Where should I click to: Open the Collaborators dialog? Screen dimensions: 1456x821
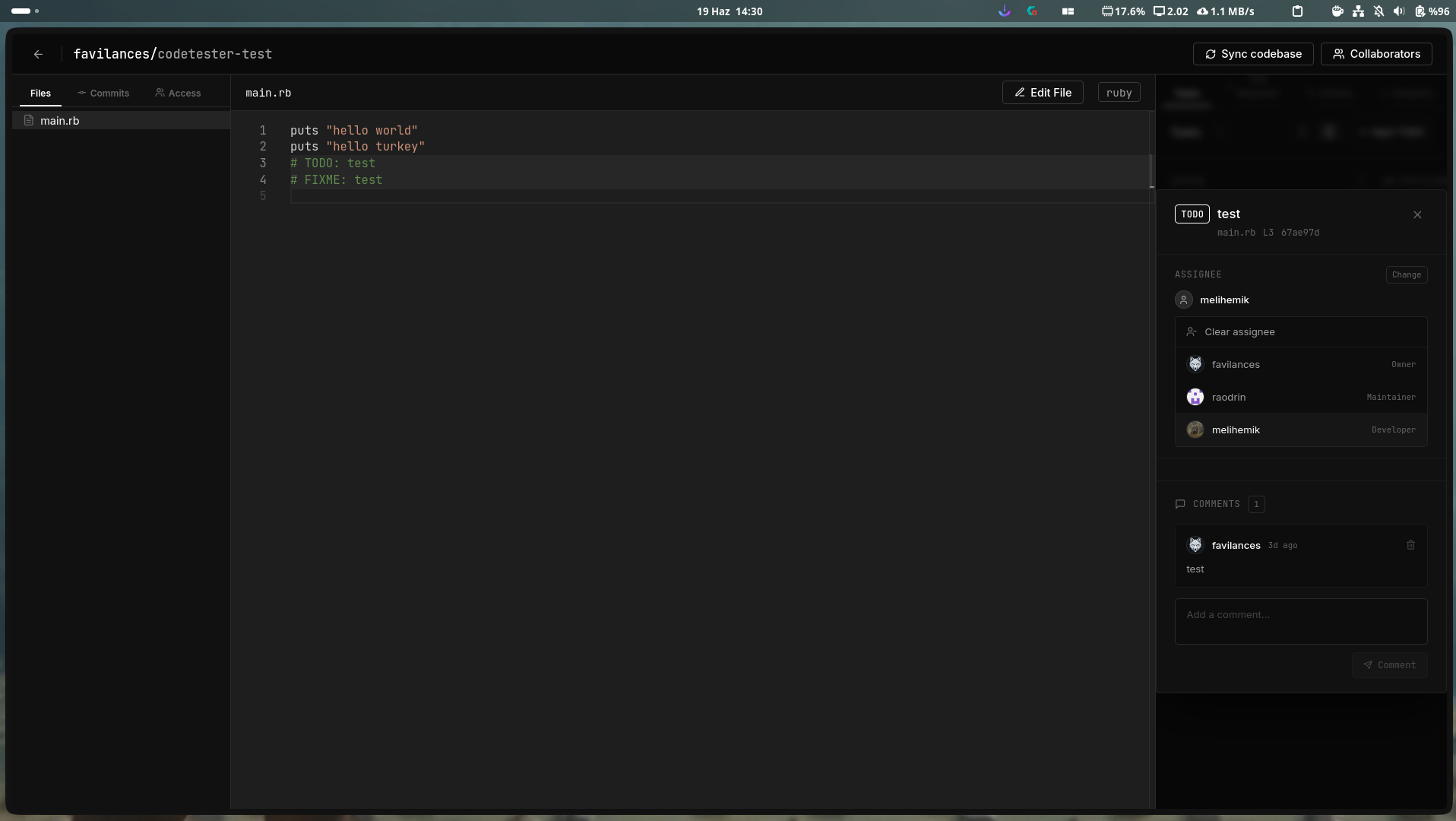click(x=1376, y=54)
